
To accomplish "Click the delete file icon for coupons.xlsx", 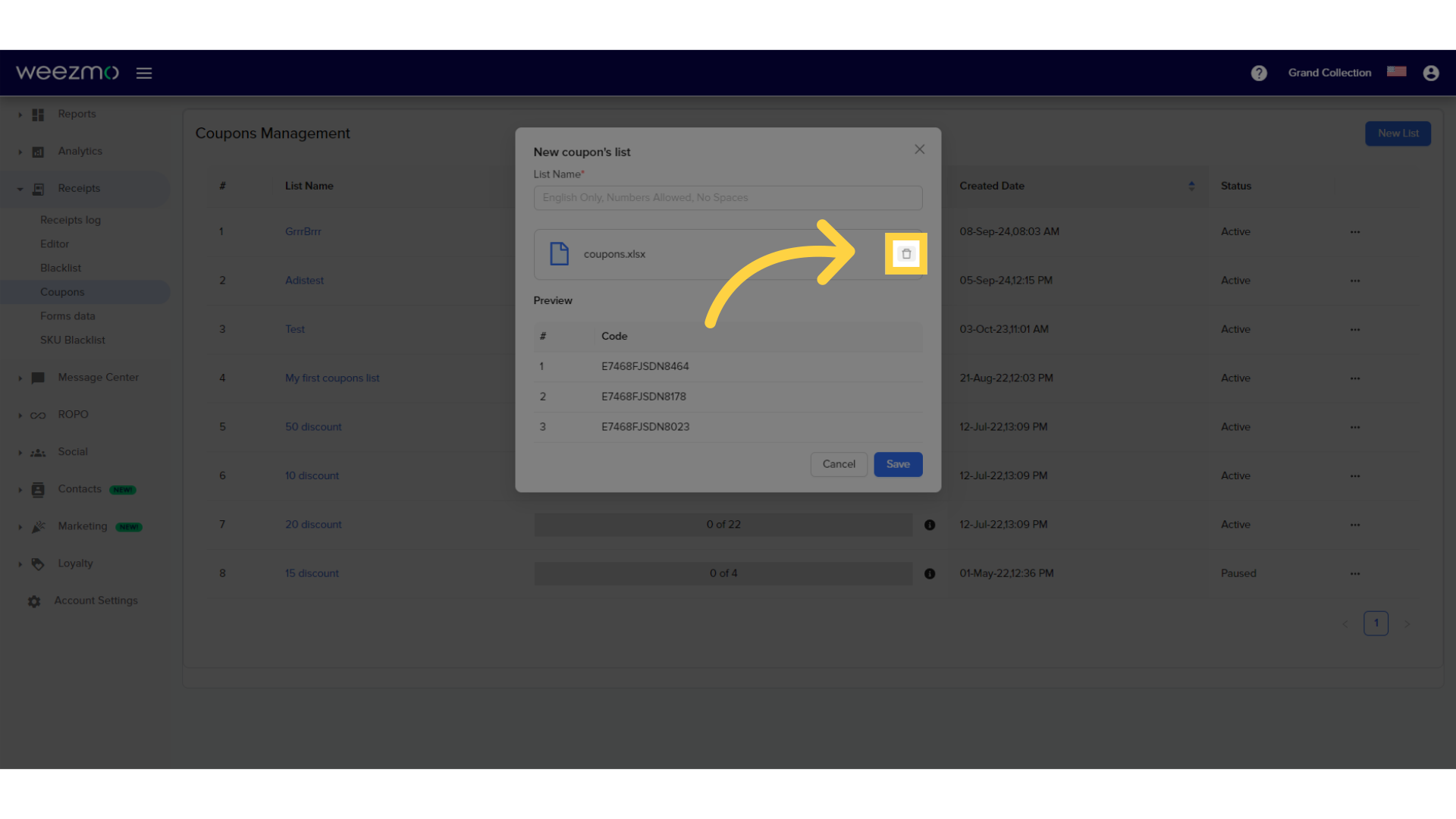I will click(906, 253).
